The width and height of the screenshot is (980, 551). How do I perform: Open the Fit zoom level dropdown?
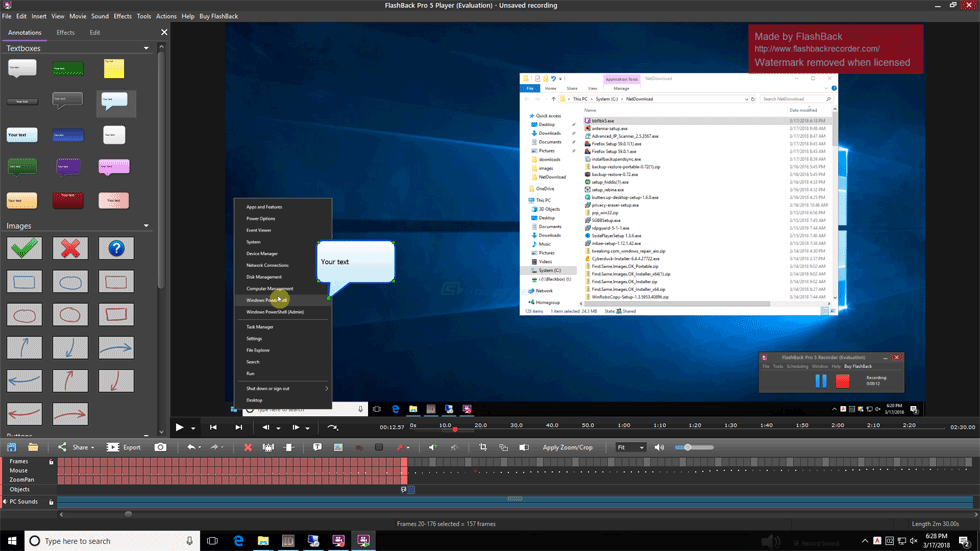click(x=630, y=447)
